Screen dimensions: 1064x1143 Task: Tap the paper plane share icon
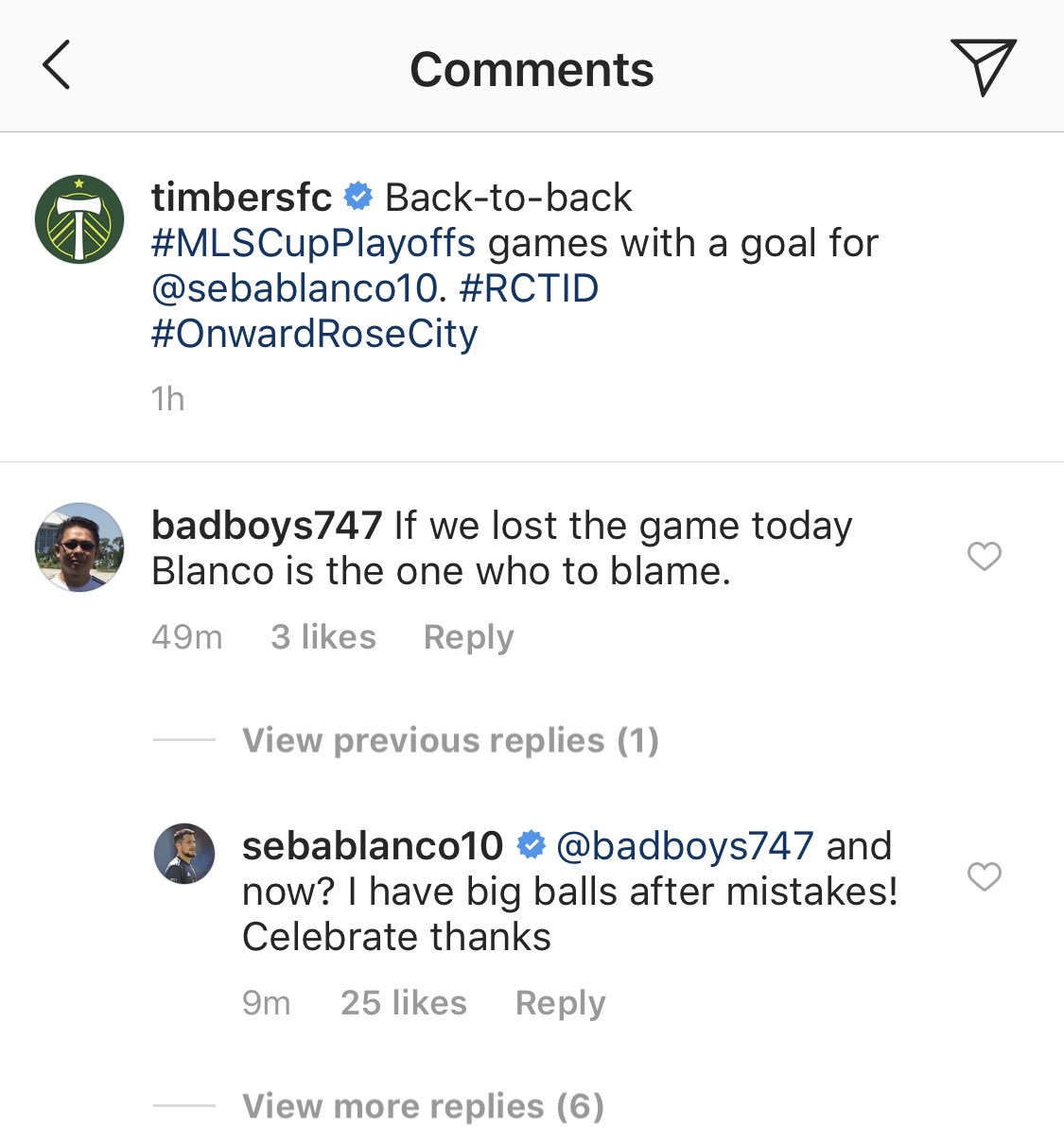[983, 66]
